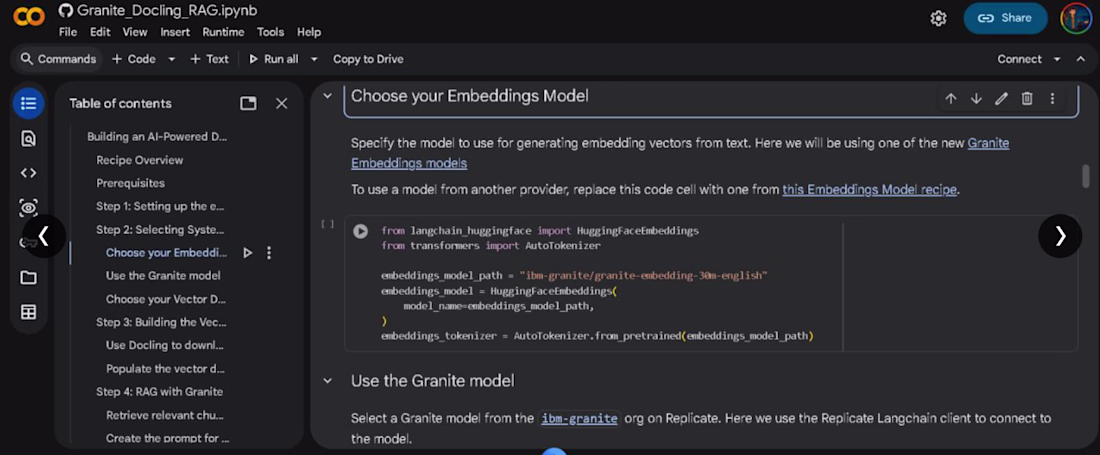Move cell up with arrow icon
The image size is (1100, 455).
[x=951, y=99]
